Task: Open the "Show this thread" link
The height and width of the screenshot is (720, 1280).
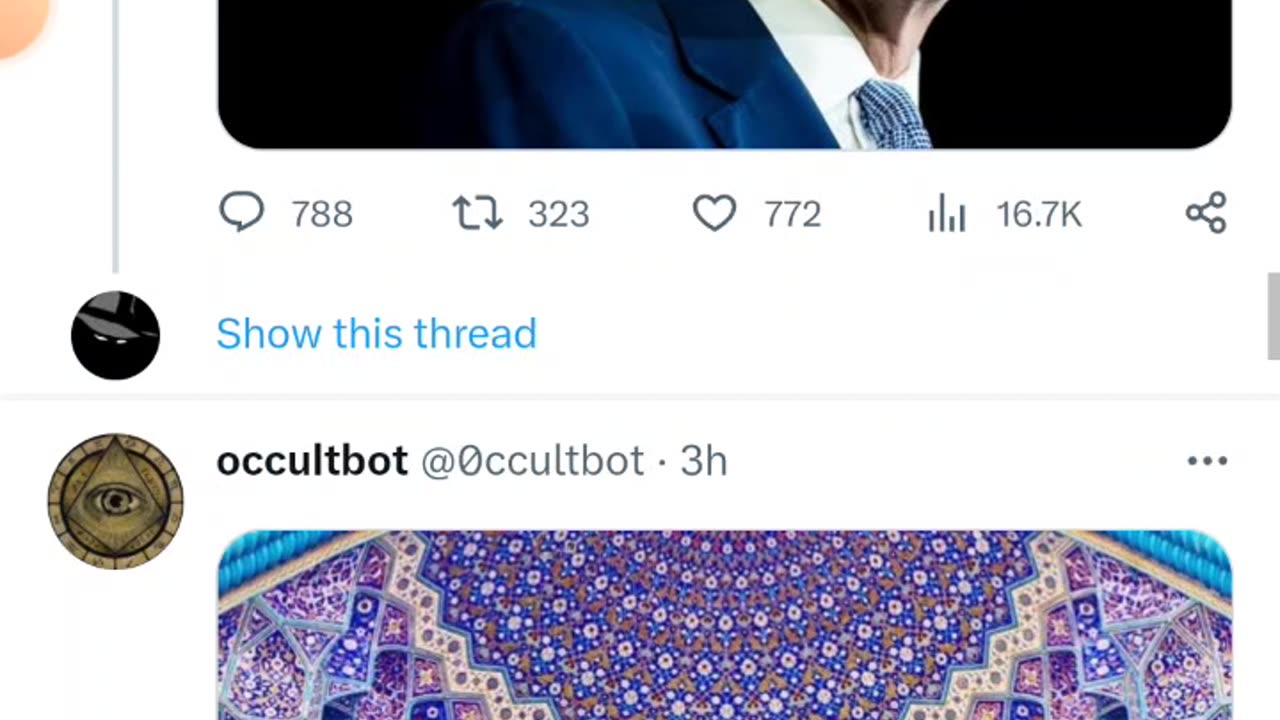Action: point(376,333)
